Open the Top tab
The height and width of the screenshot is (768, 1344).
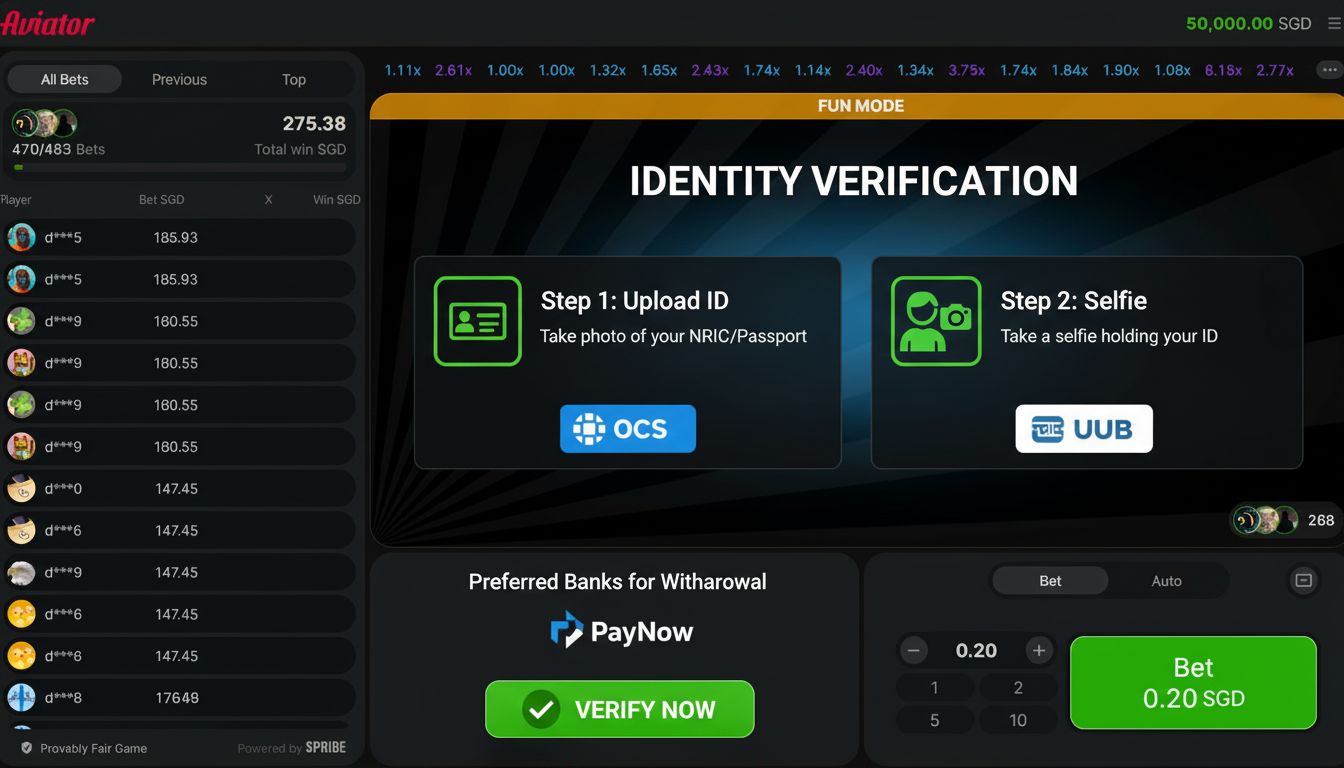point(294,79)
